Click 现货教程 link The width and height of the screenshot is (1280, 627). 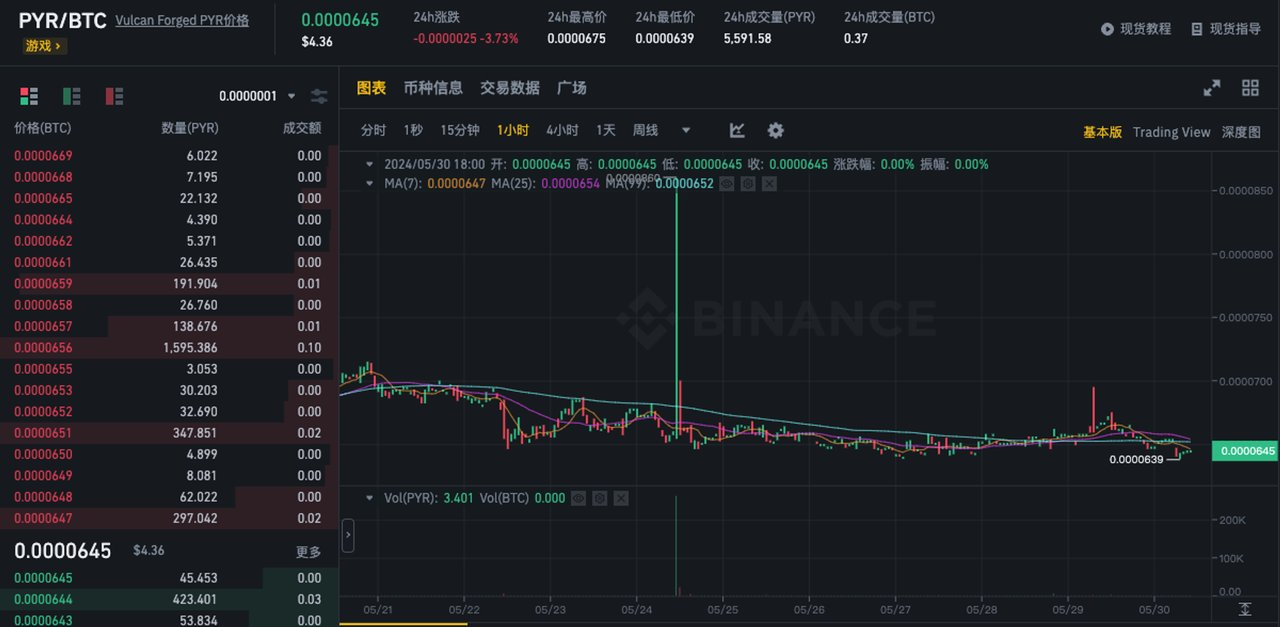coord(1145,29)
